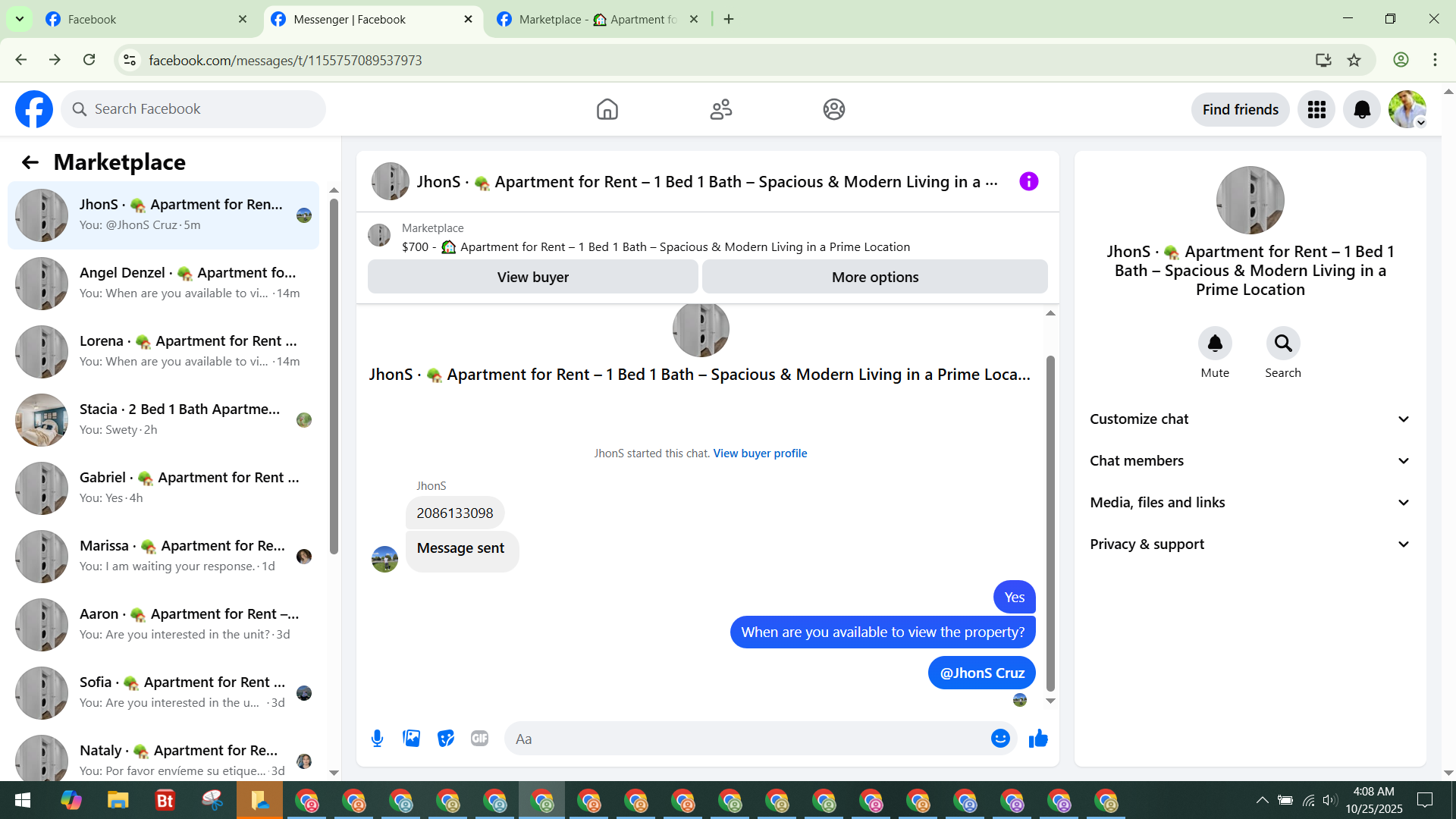Viewport: 1456px width, 819px height.
Task: Open the Bt app on taskbar
Action: (x=165, y=801)
